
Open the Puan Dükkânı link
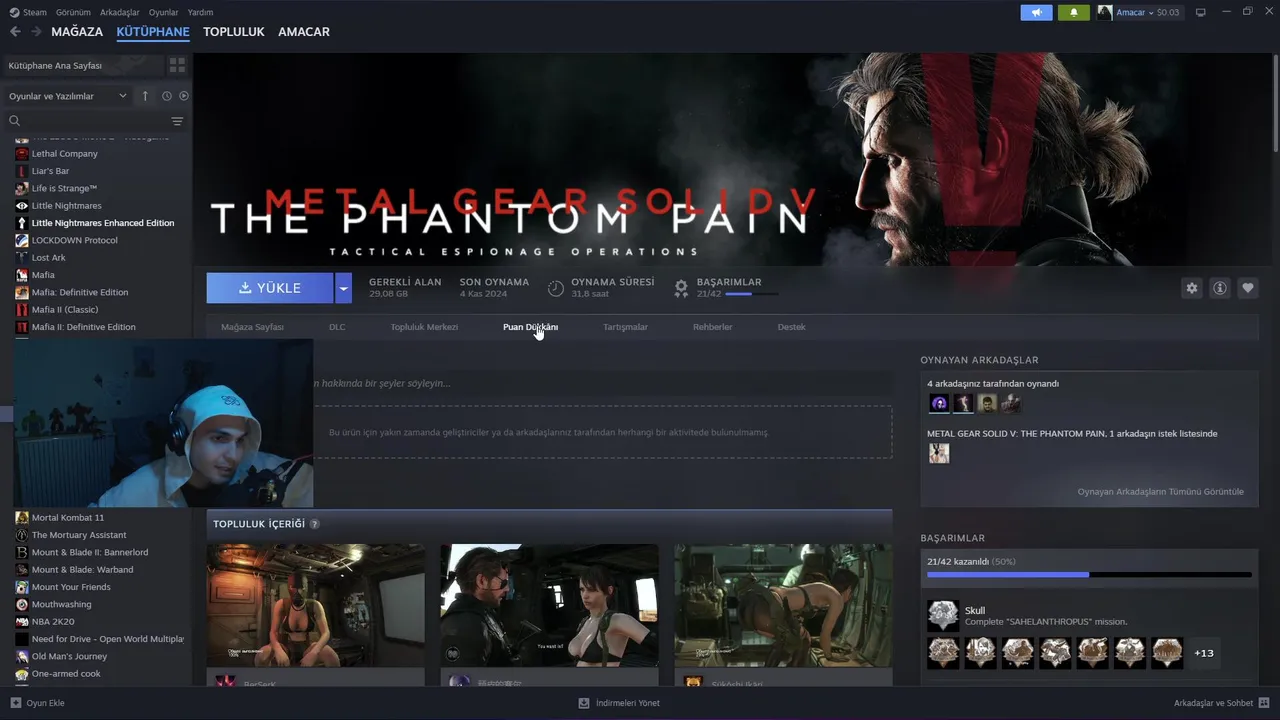point(530,327)
